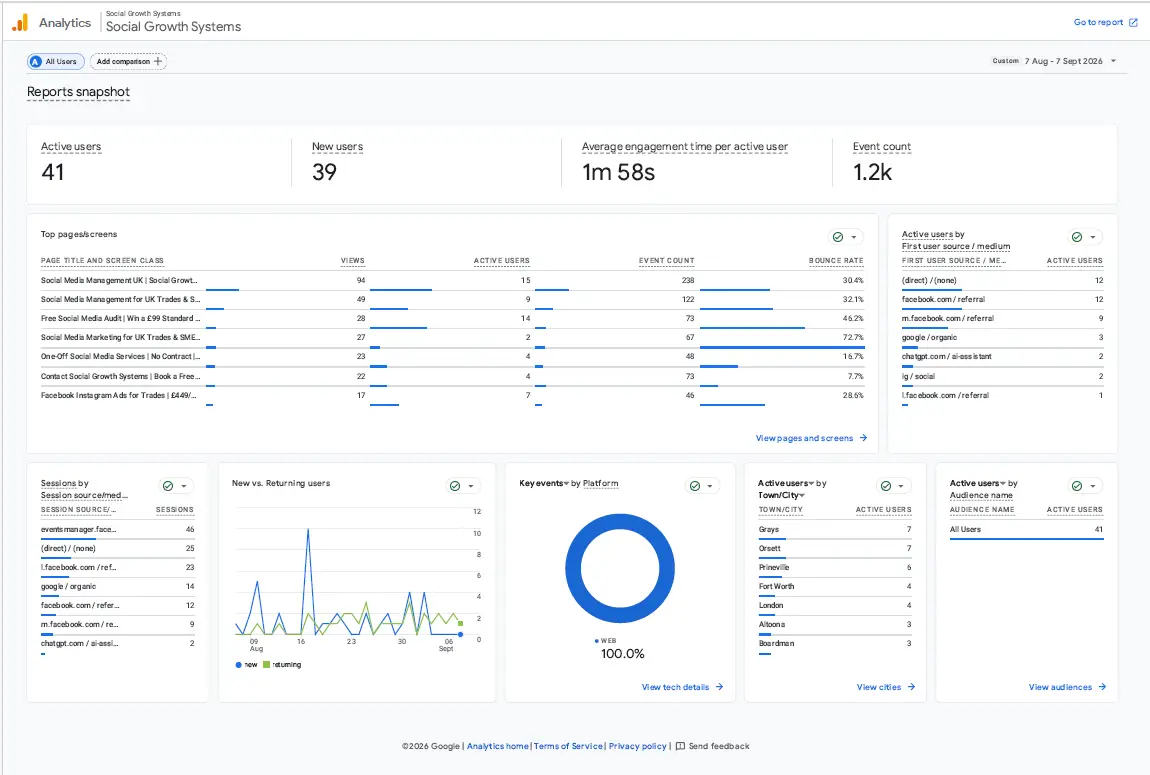Click the green check icon in New vs. Returning users card
The width and height of the screenshot is (1150, 775).
pyautogui.click(x=455, y=486)
